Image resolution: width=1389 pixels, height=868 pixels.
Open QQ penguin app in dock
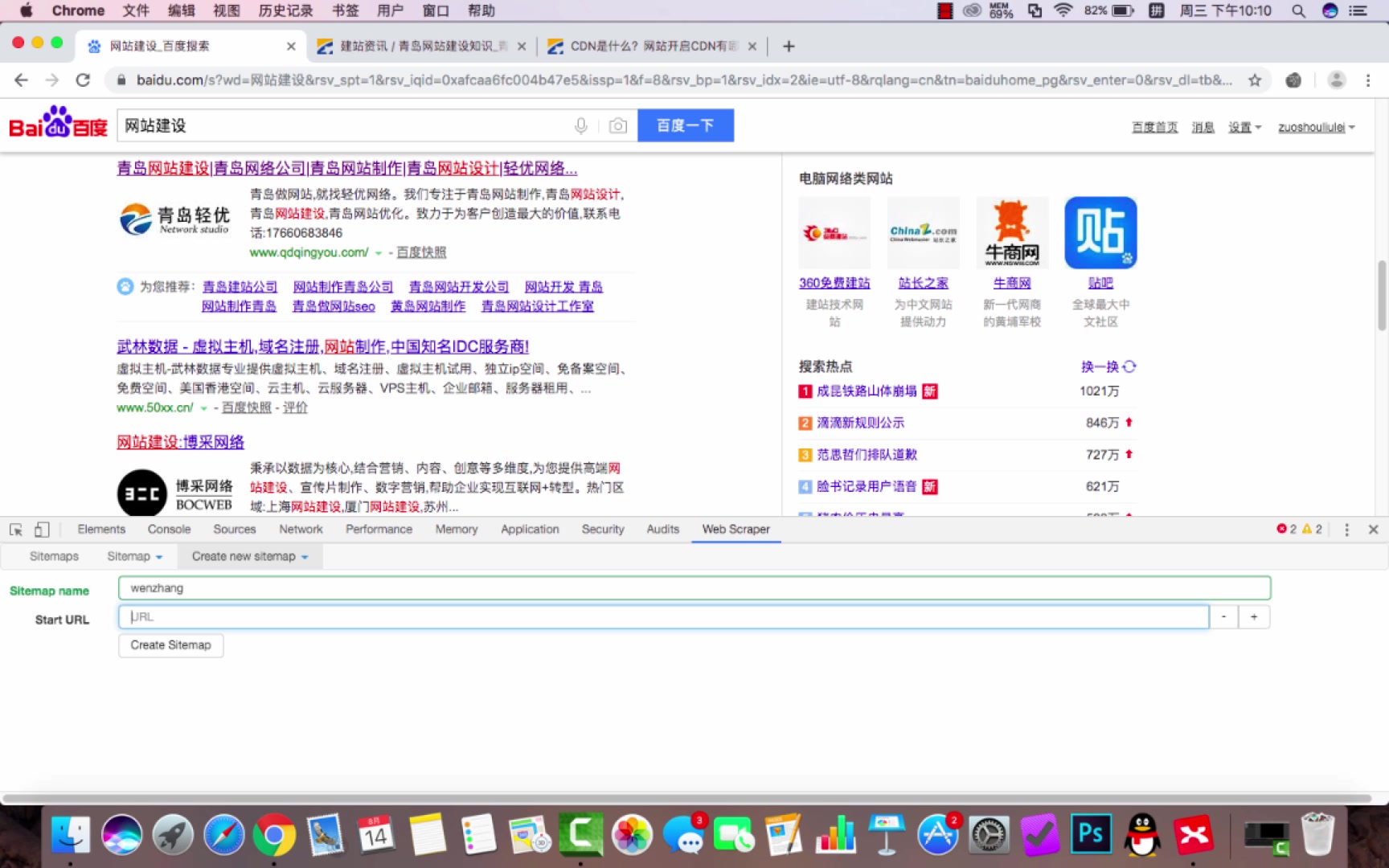coord(1142,836)
